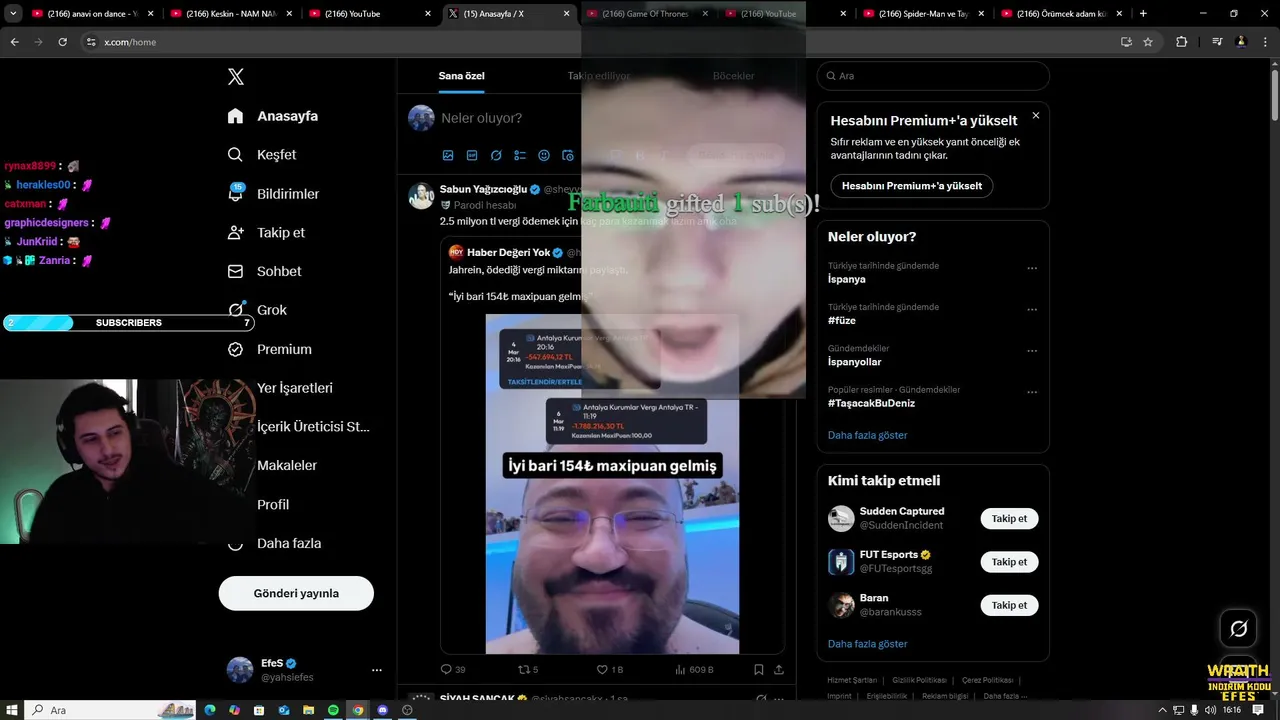Show more trends under Neler oluyor

(868, 435)
